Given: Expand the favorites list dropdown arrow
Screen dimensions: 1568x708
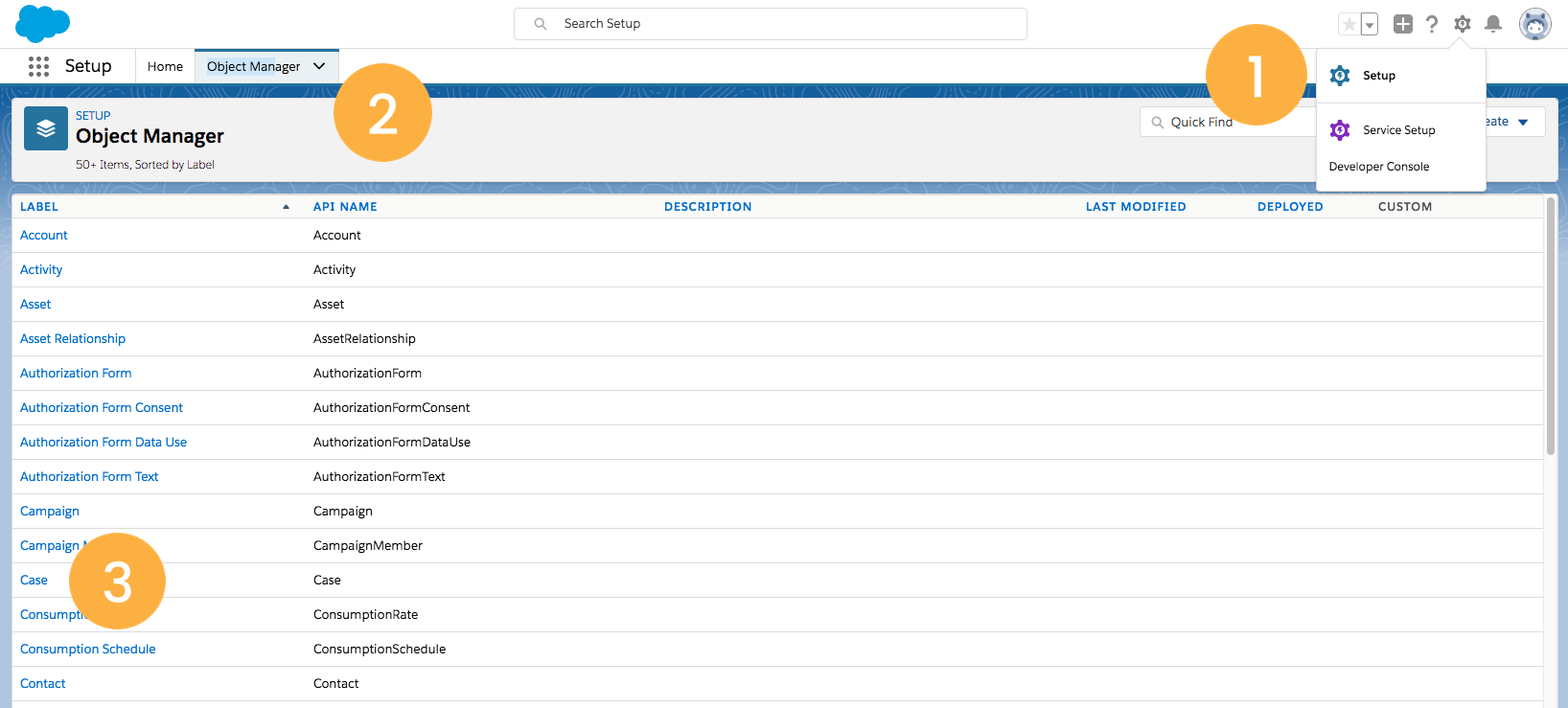Looking at the screenshot, I should pos(1370,25).
